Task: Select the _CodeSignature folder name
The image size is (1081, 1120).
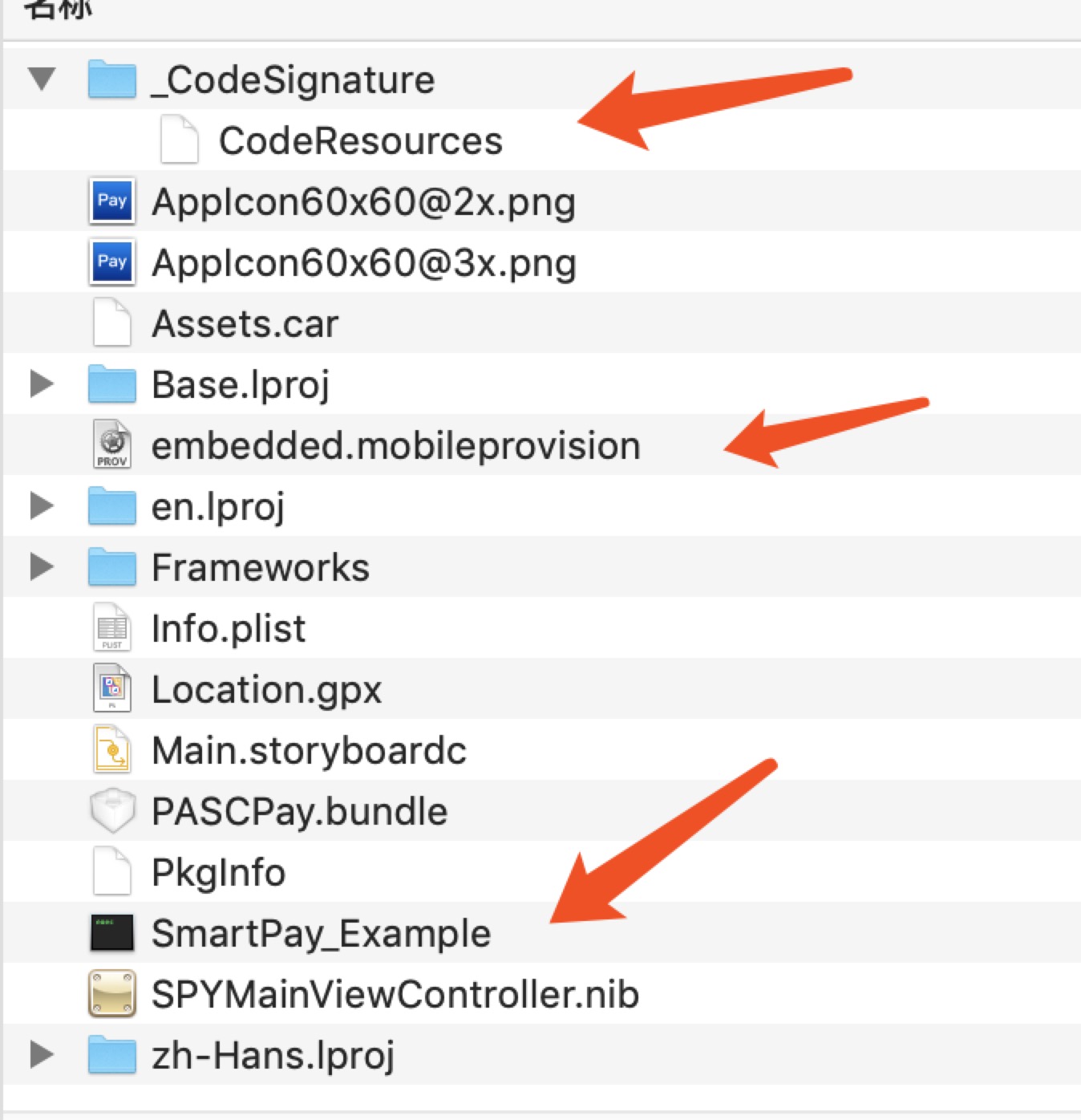Action: 293,80
